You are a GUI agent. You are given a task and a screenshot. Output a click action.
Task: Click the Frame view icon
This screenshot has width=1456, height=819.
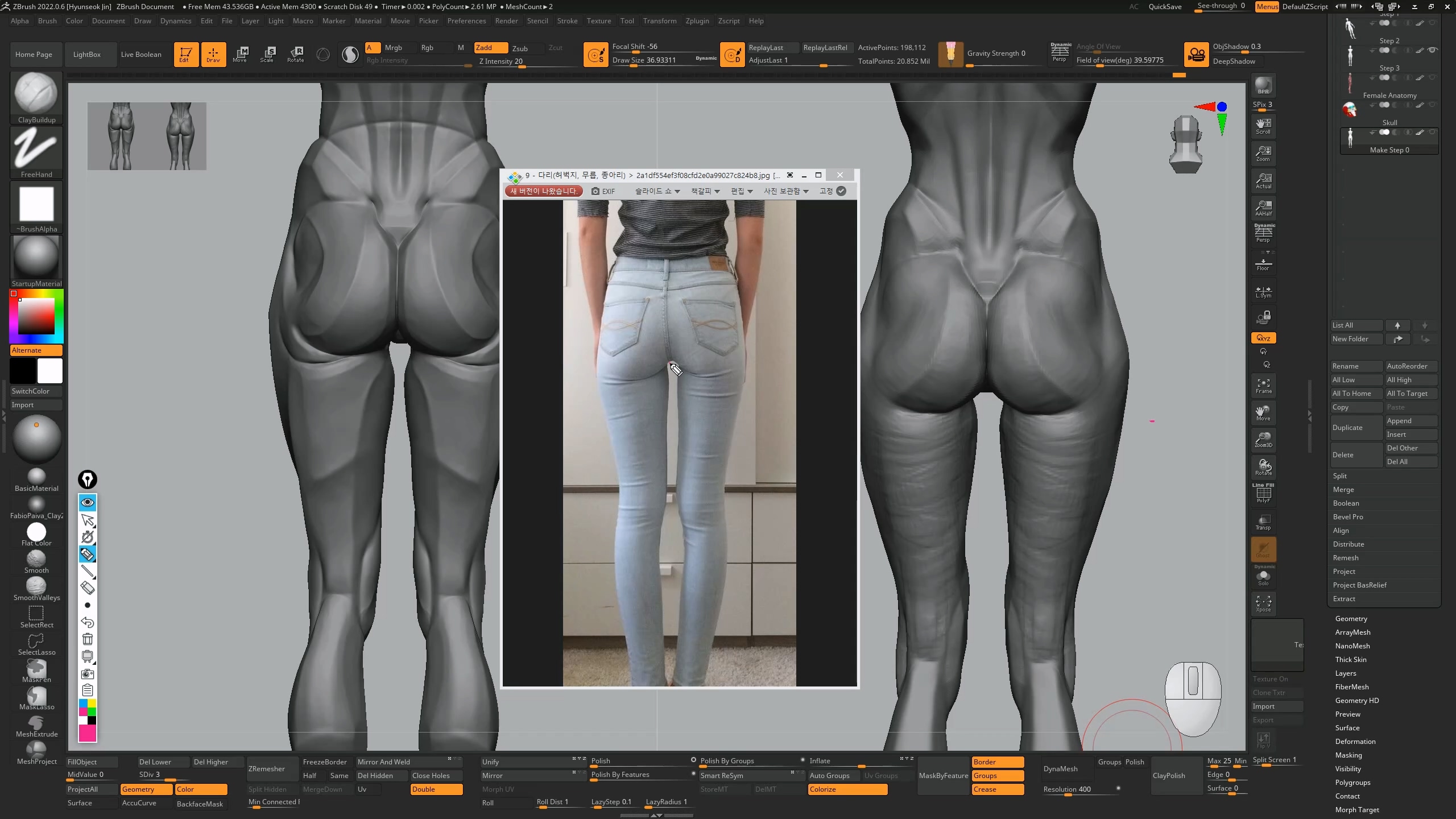1263,386
